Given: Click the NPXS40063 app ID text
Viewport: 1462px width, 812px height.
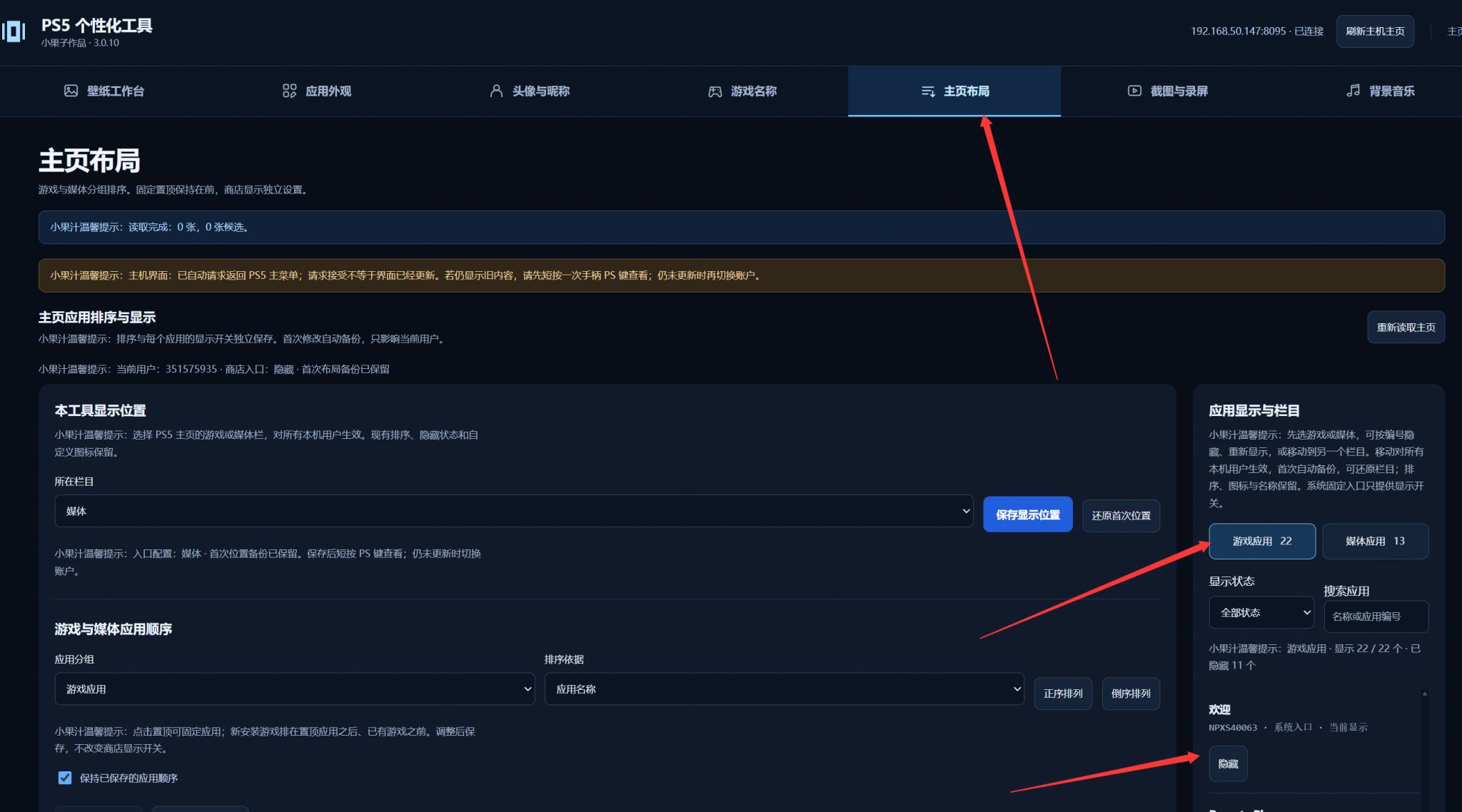Looking at the screenshot, I should click(1233, 727).
